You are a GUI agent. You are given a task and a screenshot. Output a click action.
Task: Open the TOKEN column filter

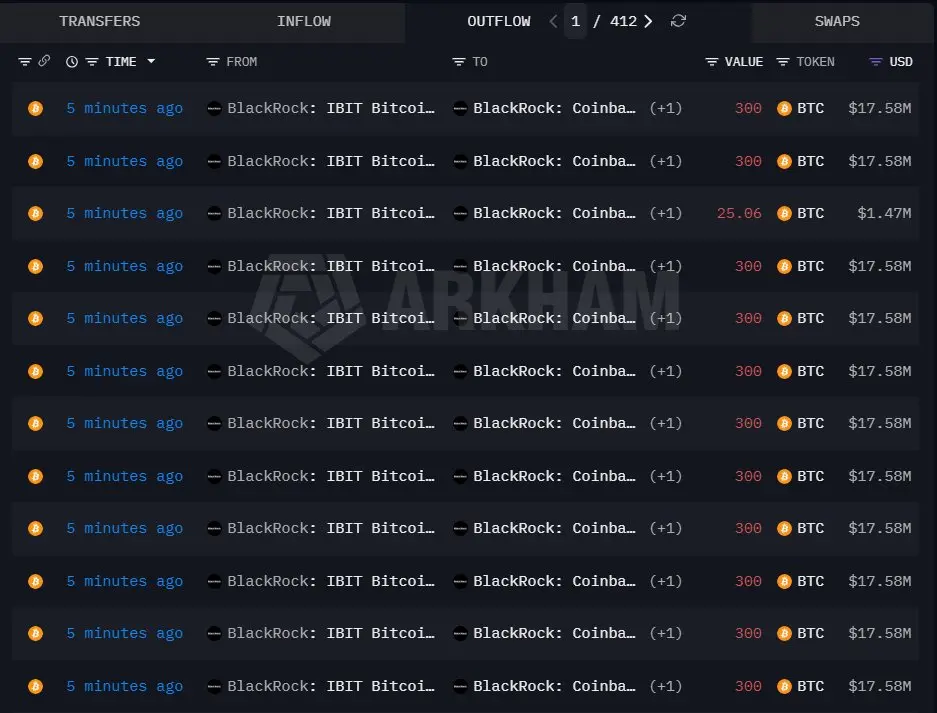(782, 62)
